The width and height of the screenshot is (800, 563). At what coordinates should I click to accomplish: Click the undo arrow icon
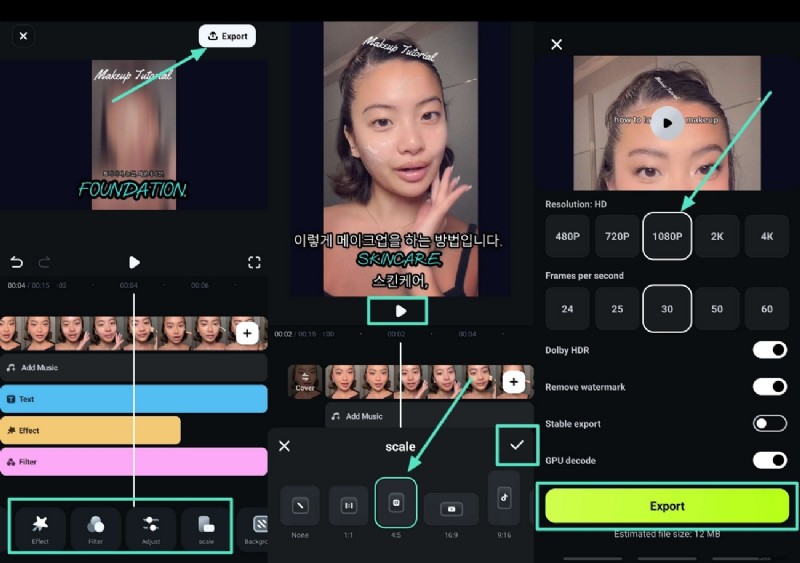(17, 262)
